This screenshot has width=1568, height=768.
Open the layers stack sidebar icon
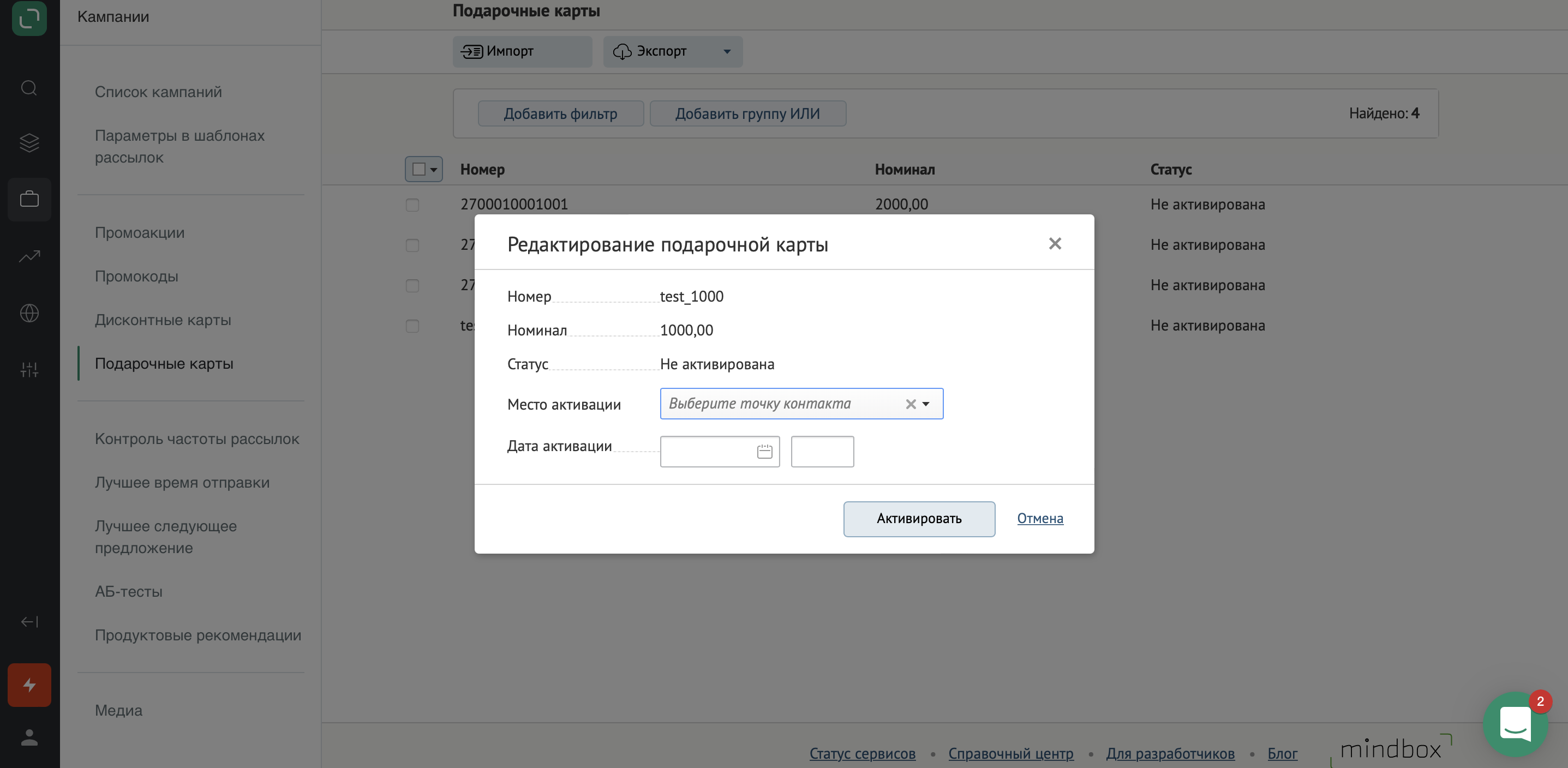pyautogui.click(x=29, y=143)
